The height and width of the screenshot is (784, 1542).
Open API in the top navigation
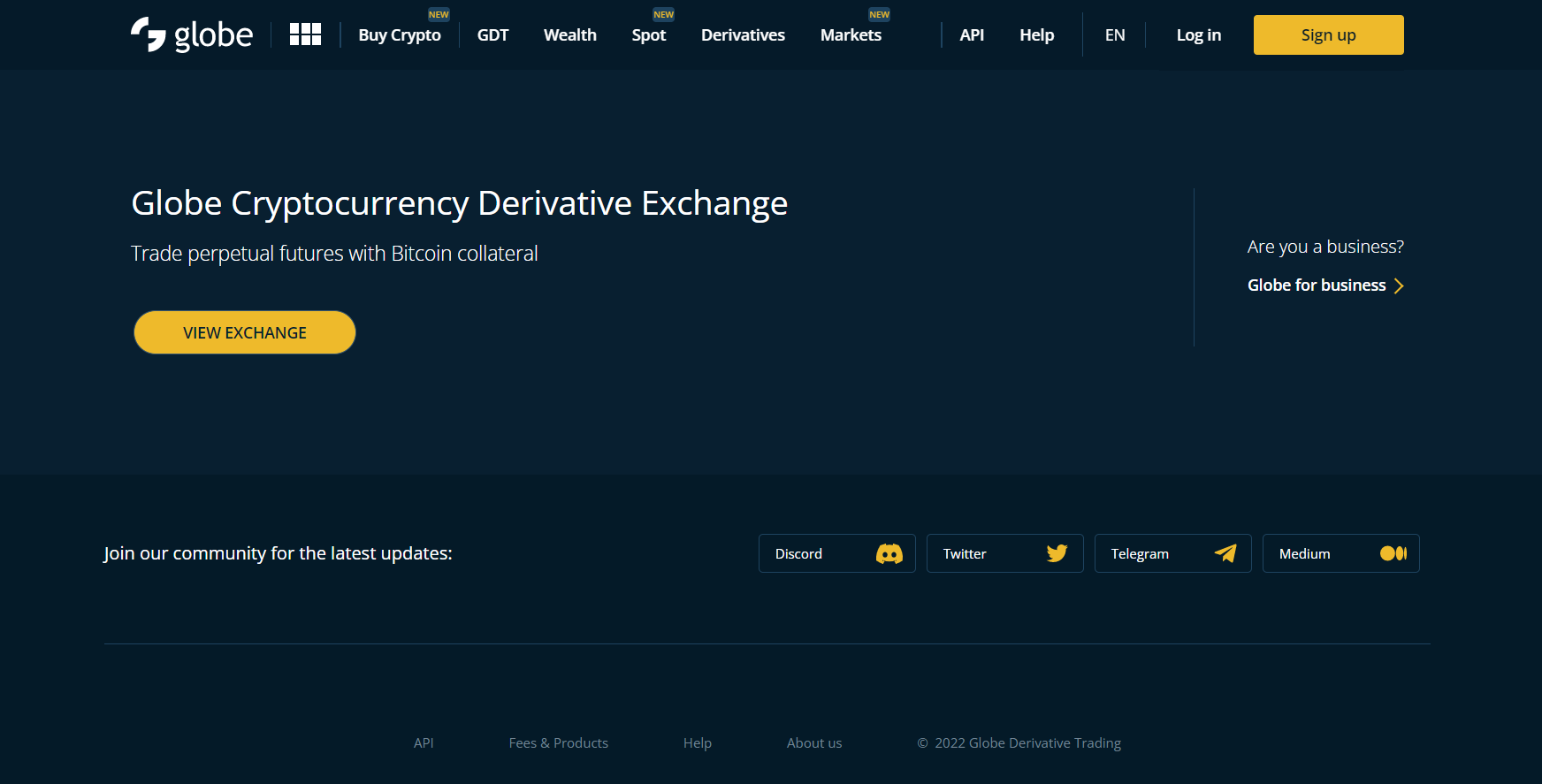pos(972,35)
